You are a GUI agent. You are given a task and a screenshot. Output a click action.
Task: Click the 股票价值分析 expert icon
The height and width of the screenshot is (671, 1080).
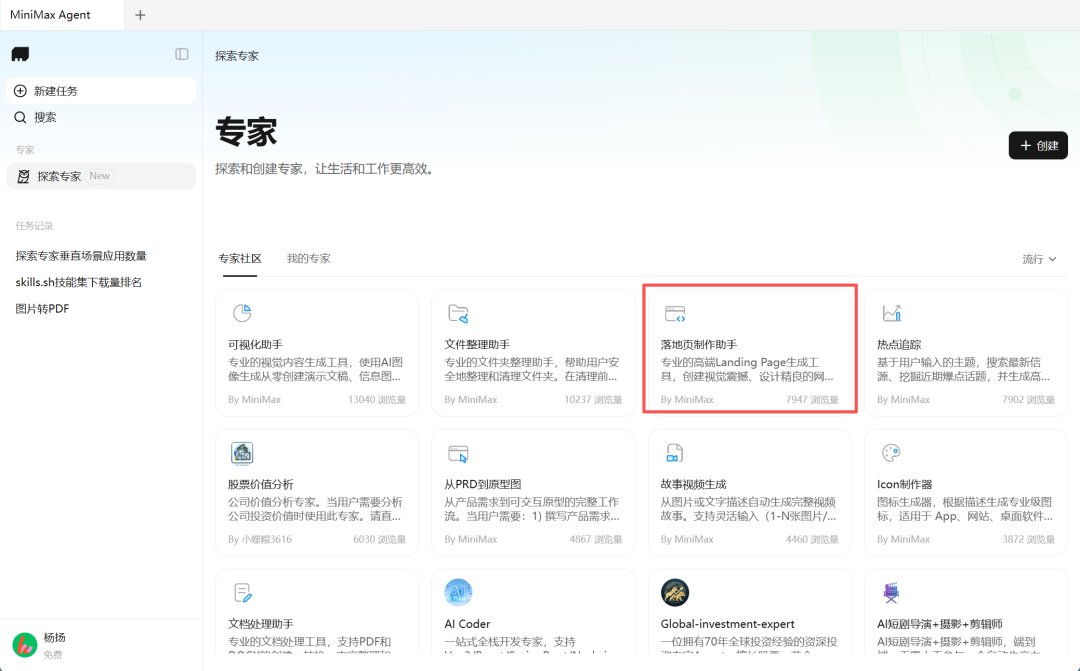pyautogui.click(x=242, y=453)
